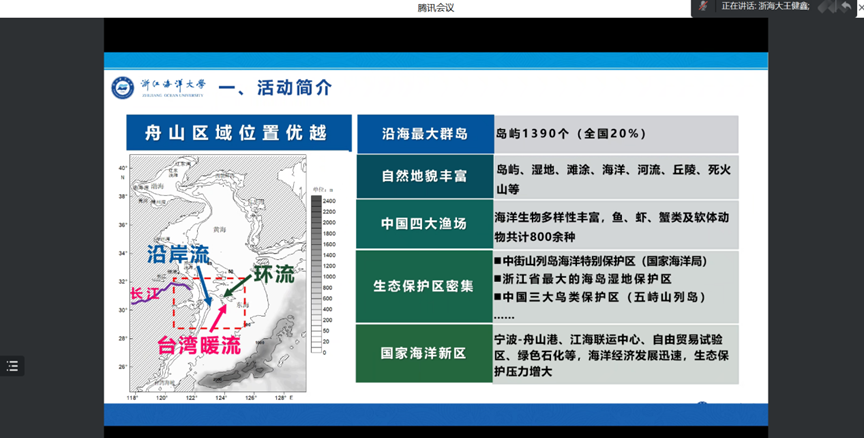Open the list panel icon on left edge
864x438 pixels.
pyautogui.click(x=12, y=366)
